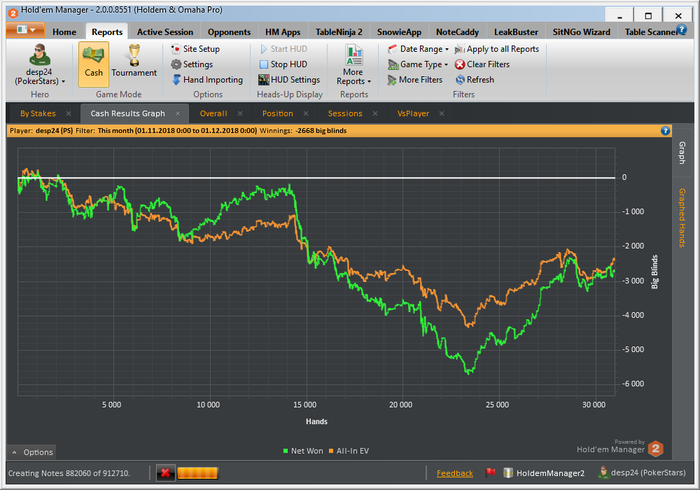Switch to the Overall report tab
Image resolution: width=700 pixels, height=490 pixels.
(213, 114)
